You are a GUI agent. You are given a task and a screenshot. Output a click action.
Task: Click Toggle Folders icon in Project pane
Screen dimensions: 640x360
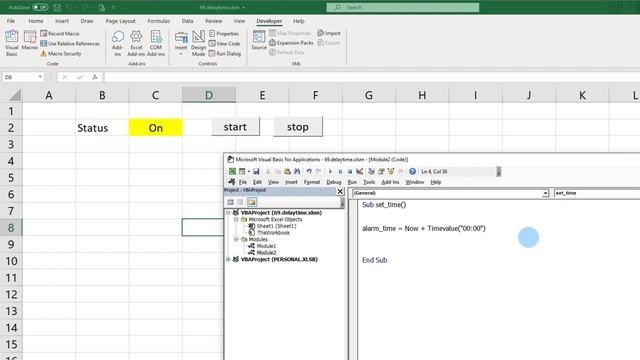(x=252, y=202)
